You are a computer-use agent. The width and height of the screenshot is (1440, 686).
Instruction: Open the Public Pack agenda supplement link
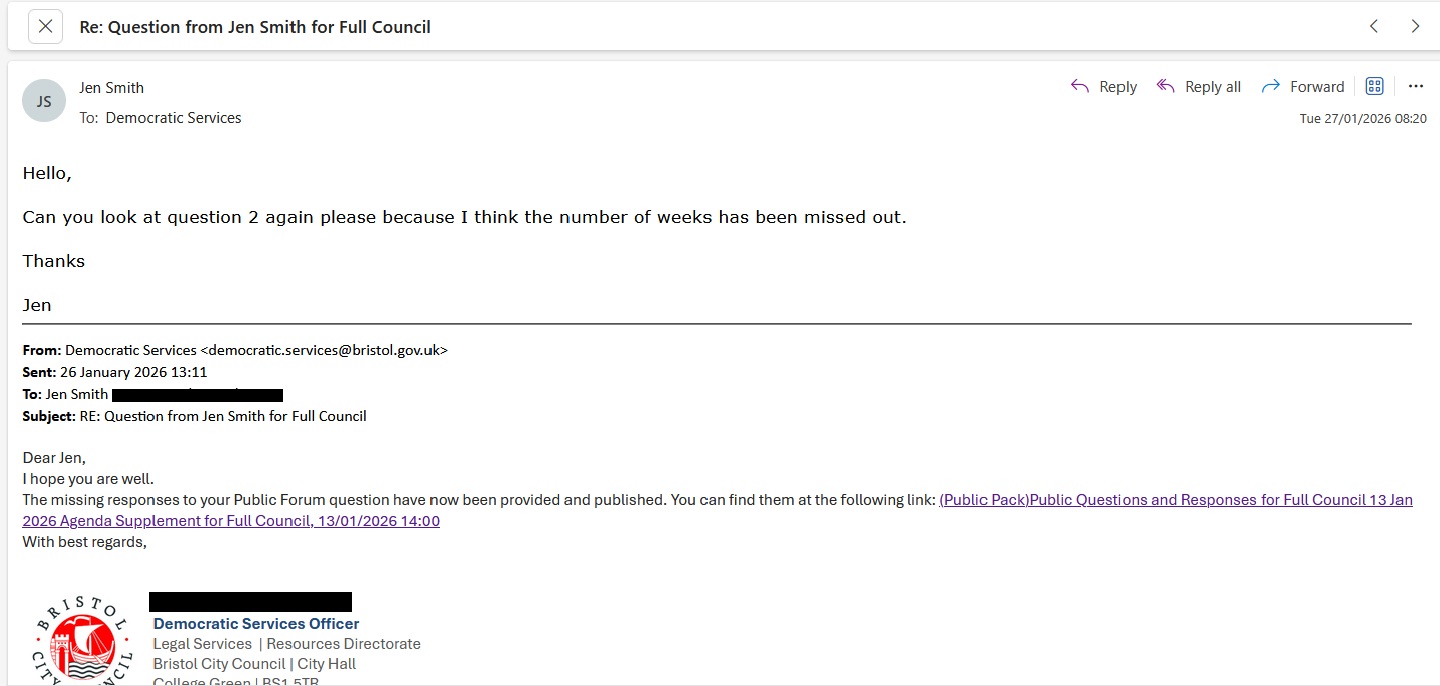pos(1175,500)
